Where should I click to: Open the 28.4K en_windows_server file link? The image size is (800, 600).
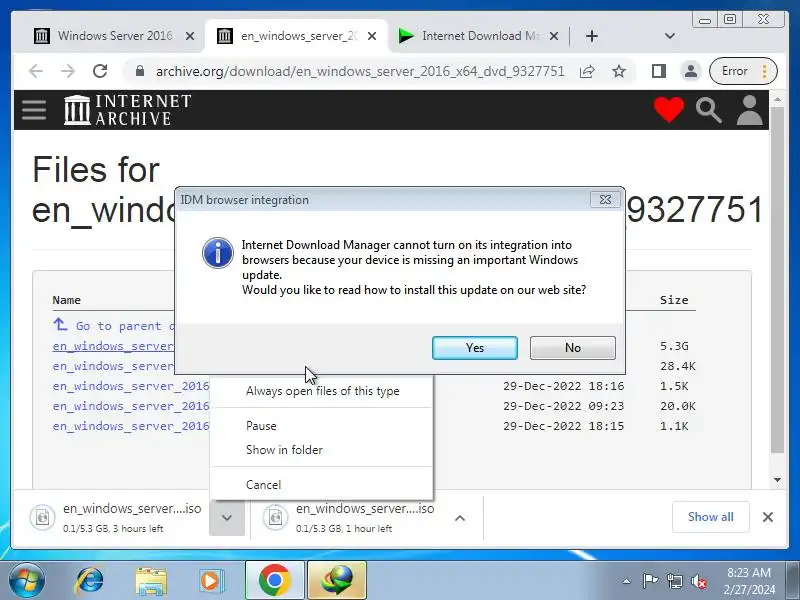tap(113, 366)
